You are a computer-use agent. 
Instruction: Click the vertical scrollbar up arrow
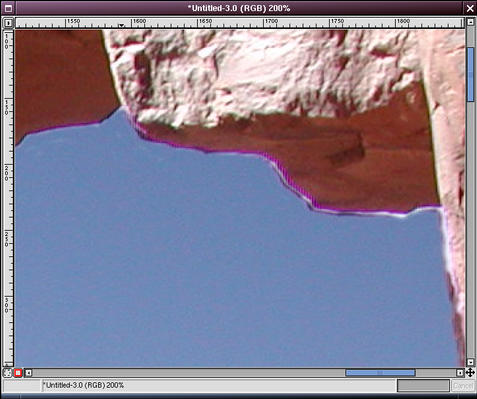470,22
